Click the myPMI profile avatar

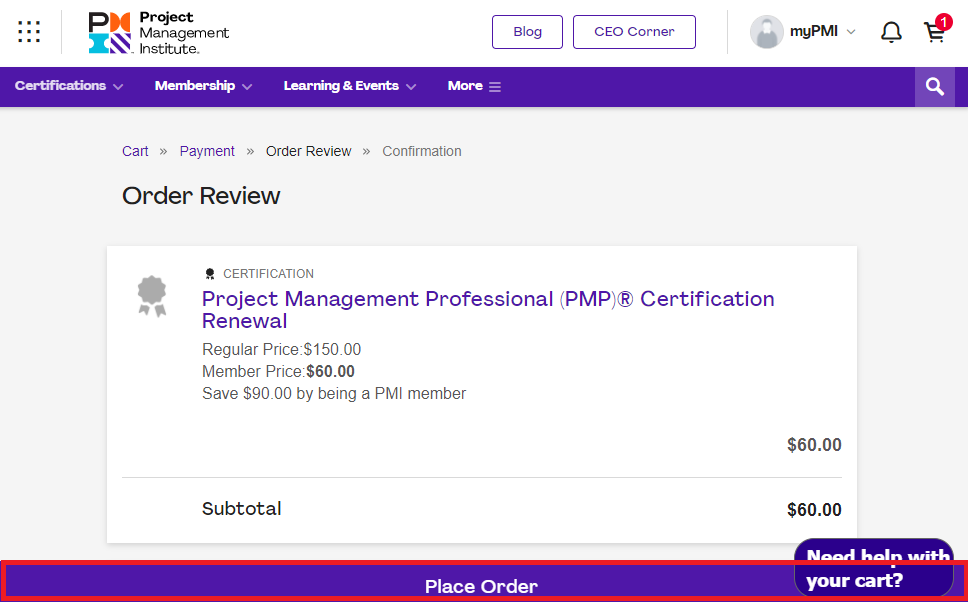(767, 32)
